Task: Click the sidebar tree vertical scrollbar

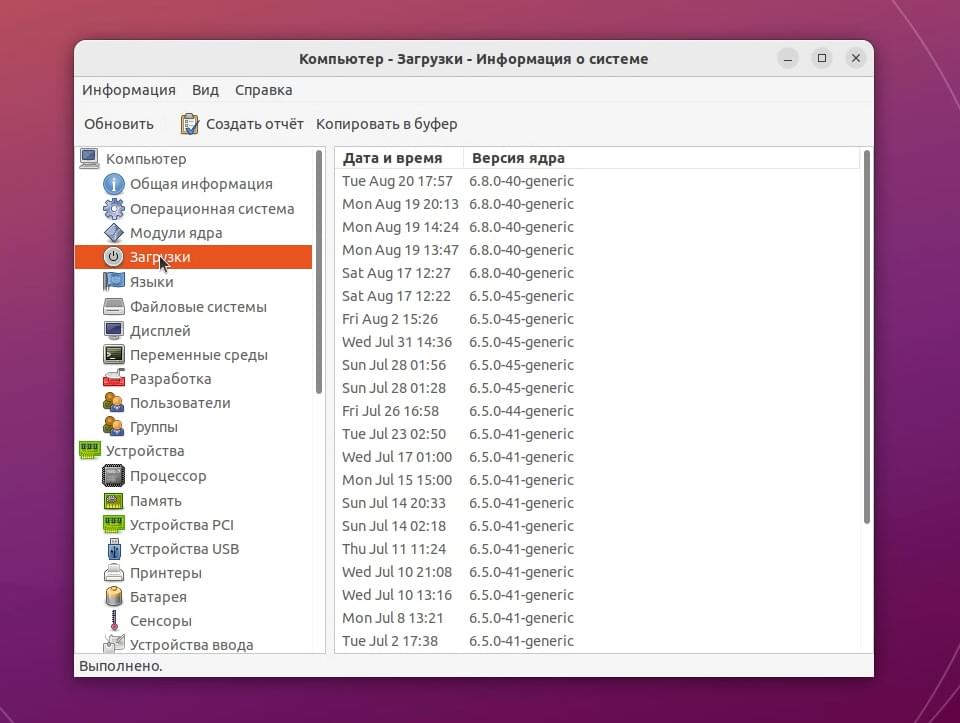Action: tap(318, 272)
